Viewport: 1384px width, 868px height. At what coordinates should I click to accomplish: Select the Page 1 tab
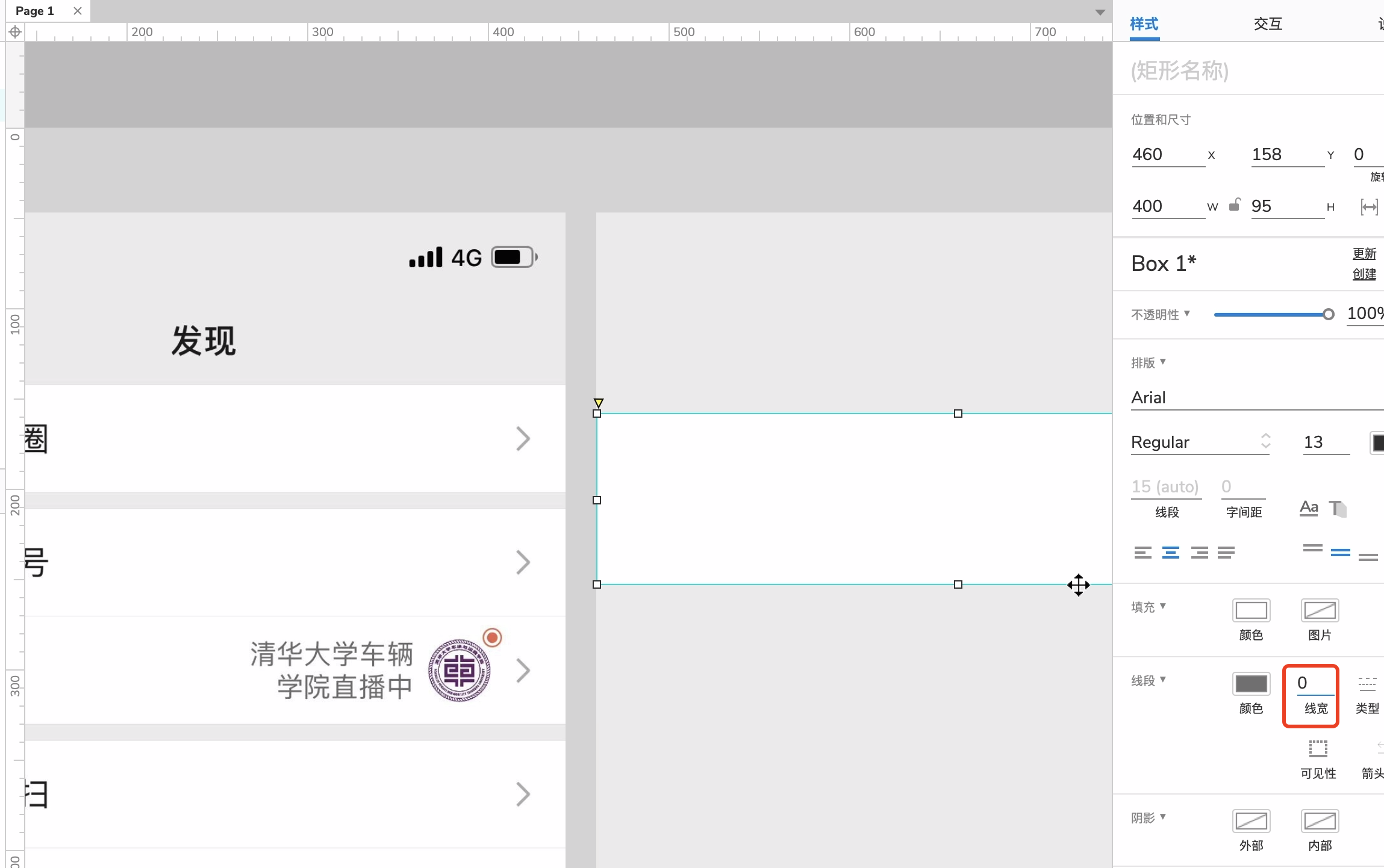coord(34,11)
